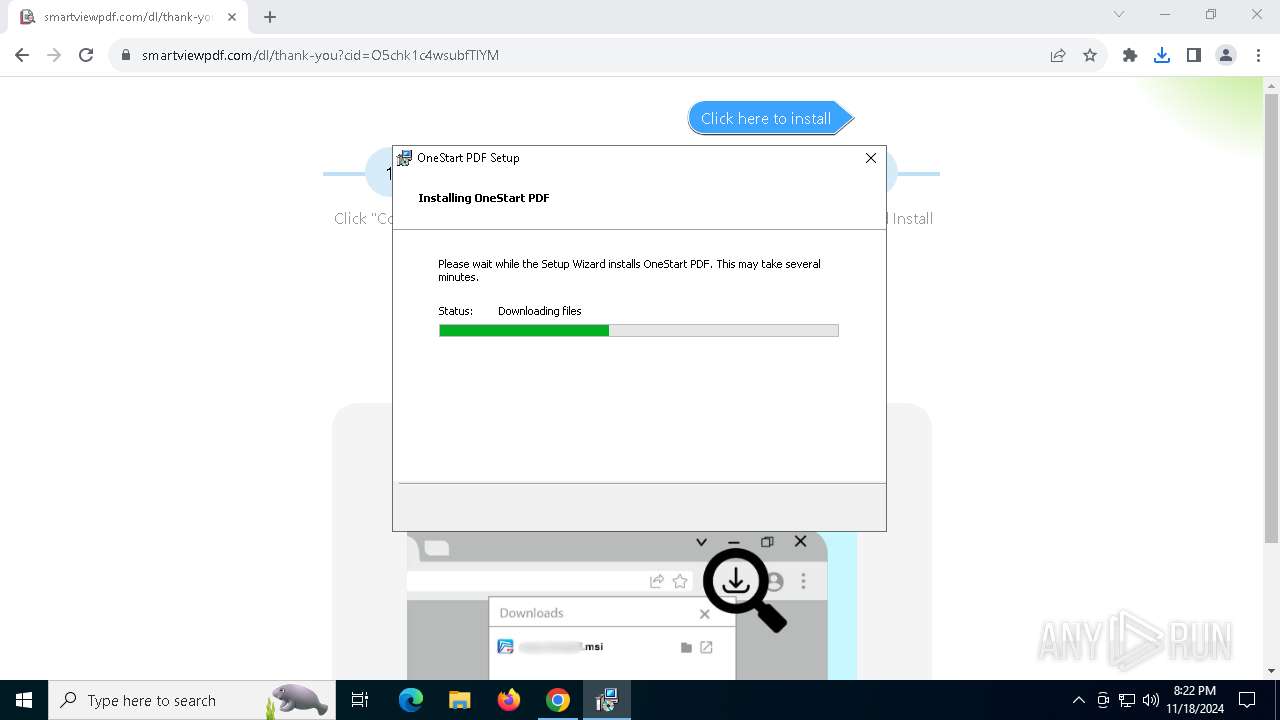Screen dimensions: 1280x720
Task: Reload the smartviewpdf page
Action: [x=86, y=55]
